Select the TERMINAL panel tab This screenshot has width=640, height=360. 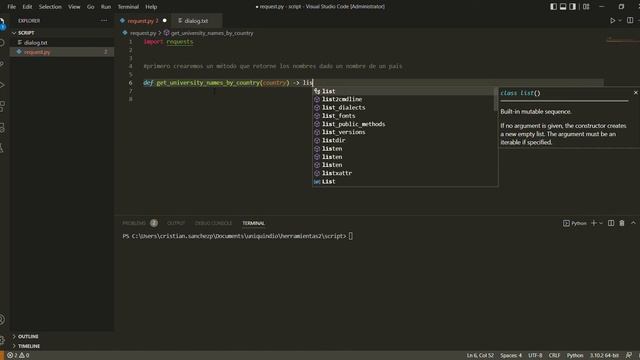click(253, 223)
